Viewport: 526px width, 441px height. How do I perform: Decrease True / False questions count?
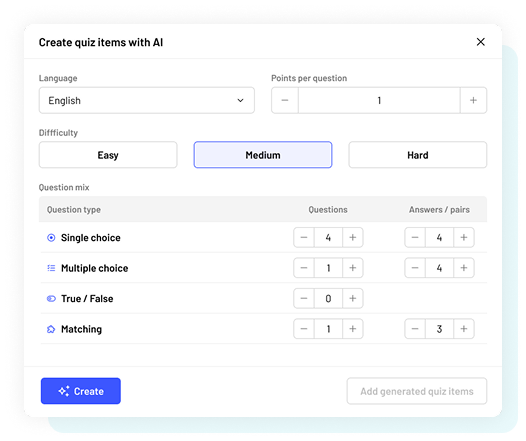[304, 298]
